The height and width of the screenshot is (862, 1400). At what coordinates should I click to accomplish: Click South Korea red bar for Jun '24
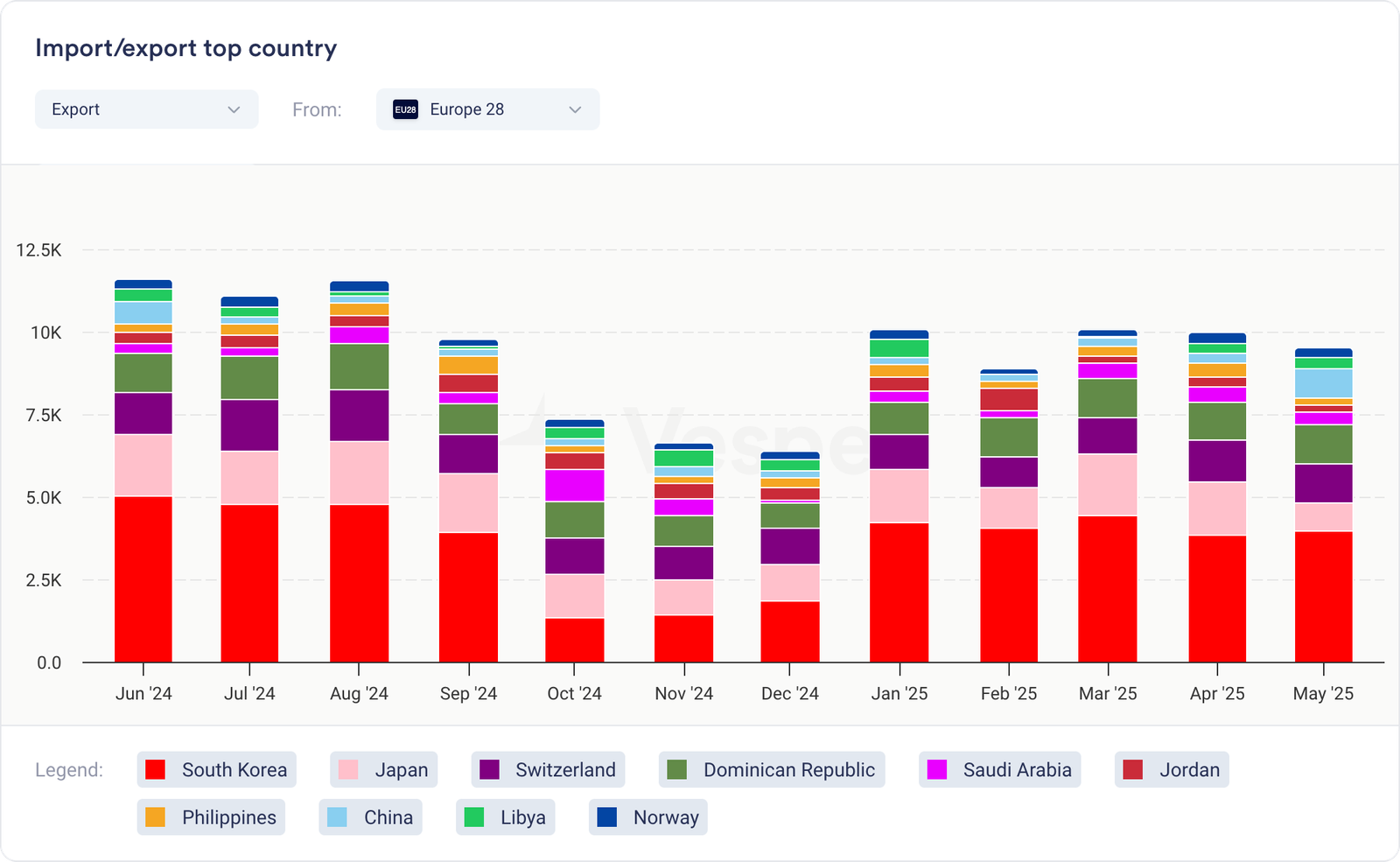pos(143,578)
